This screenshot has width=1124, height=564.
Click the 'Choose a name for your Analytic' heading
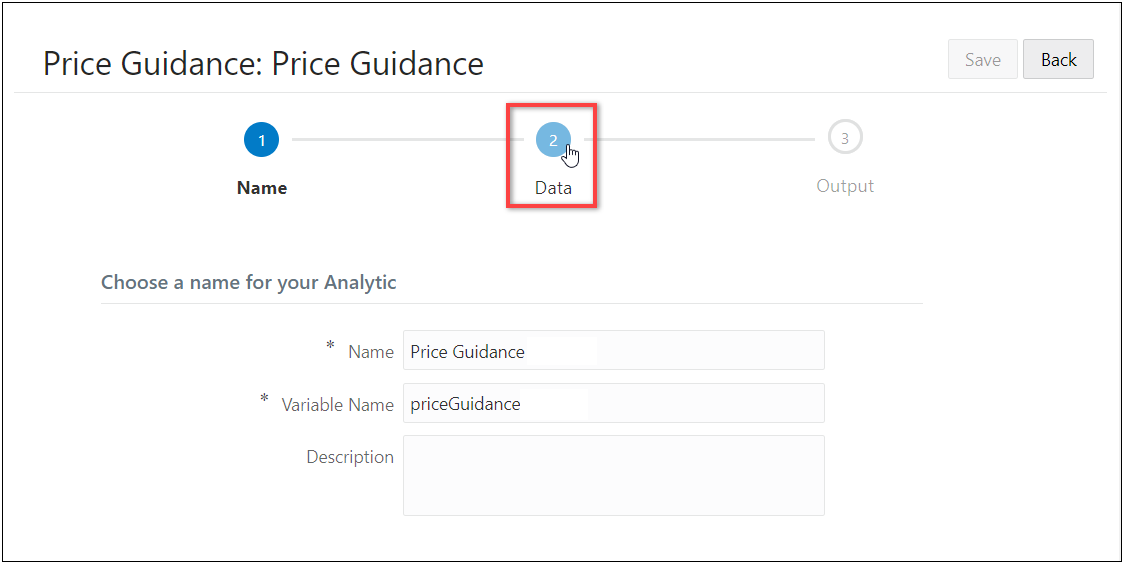click(249, 282)
